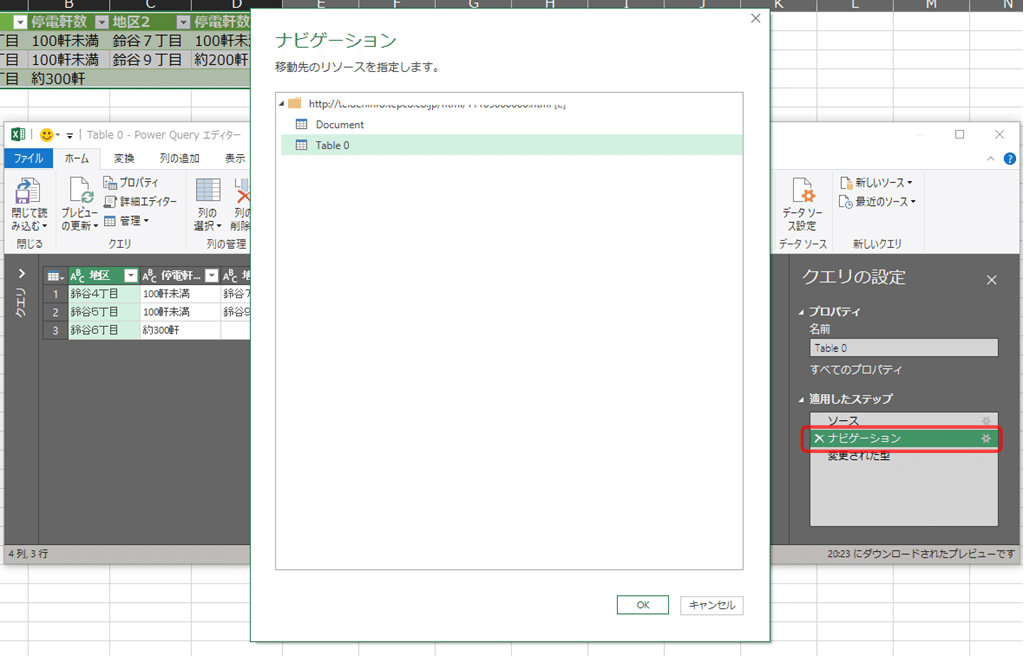Dismiss the dialog with キャンセル
This screenshot has height=657, width=1024.
point(711,605)
